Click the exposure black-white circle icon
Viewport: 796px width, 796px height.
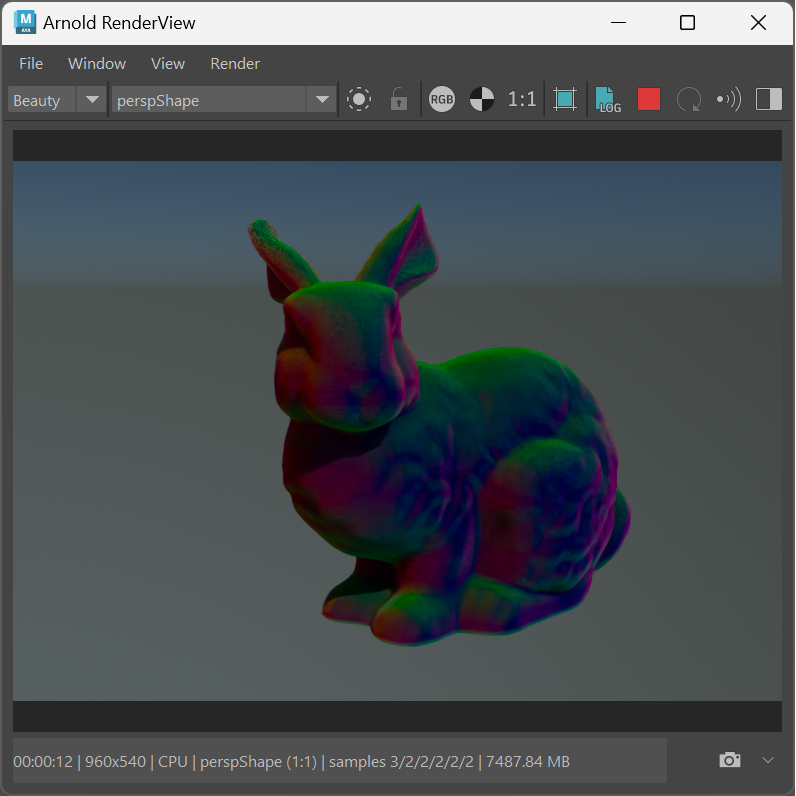[x=482, y=99]
